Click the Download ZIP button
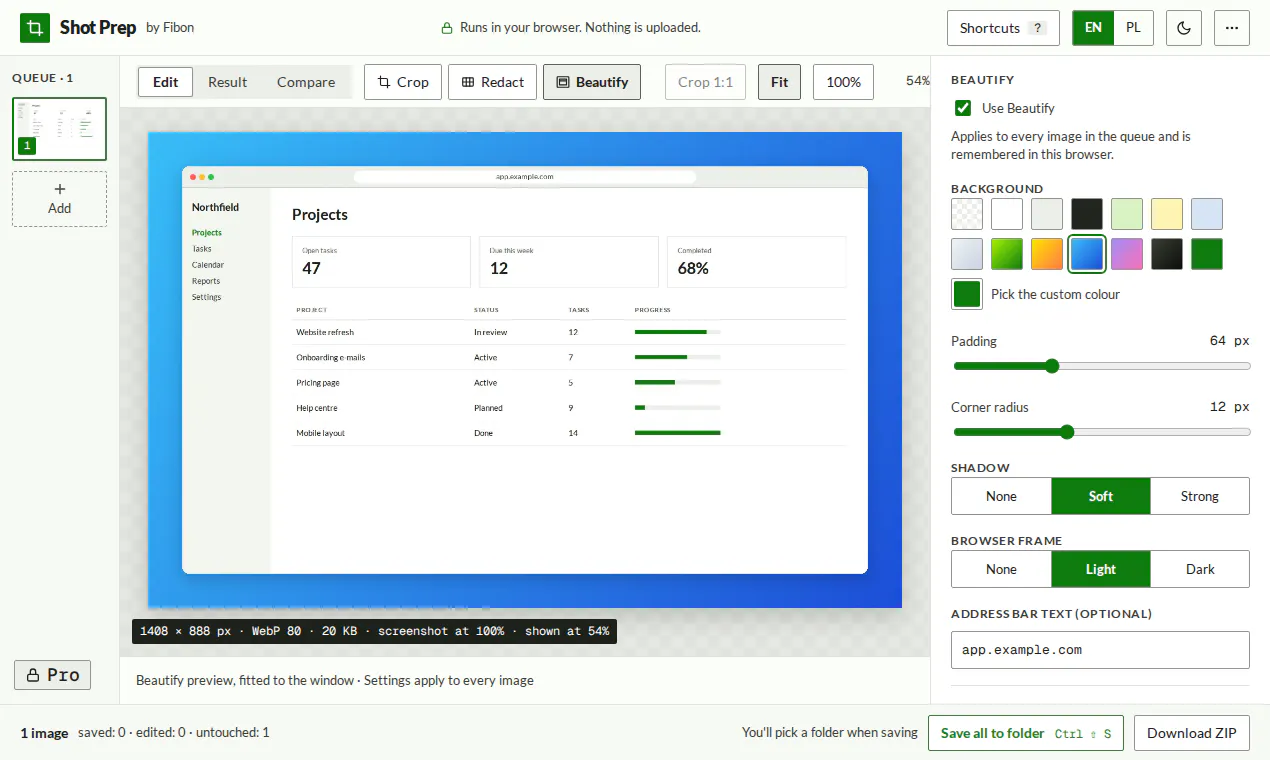The width and height of the screenshot is (1270, 760). tap(1192, 733)
